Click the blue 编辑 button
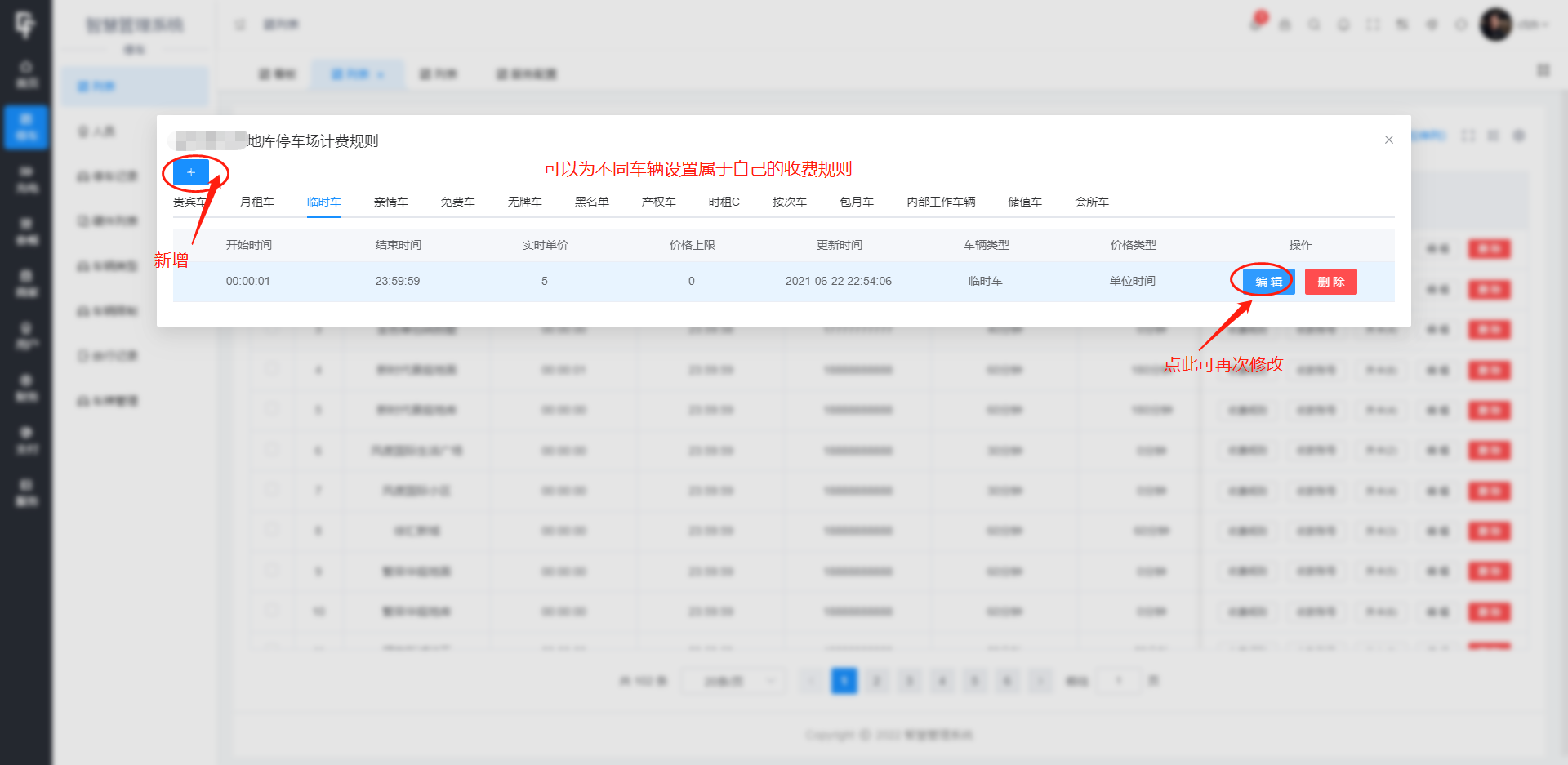 [x=1268, y=282]
